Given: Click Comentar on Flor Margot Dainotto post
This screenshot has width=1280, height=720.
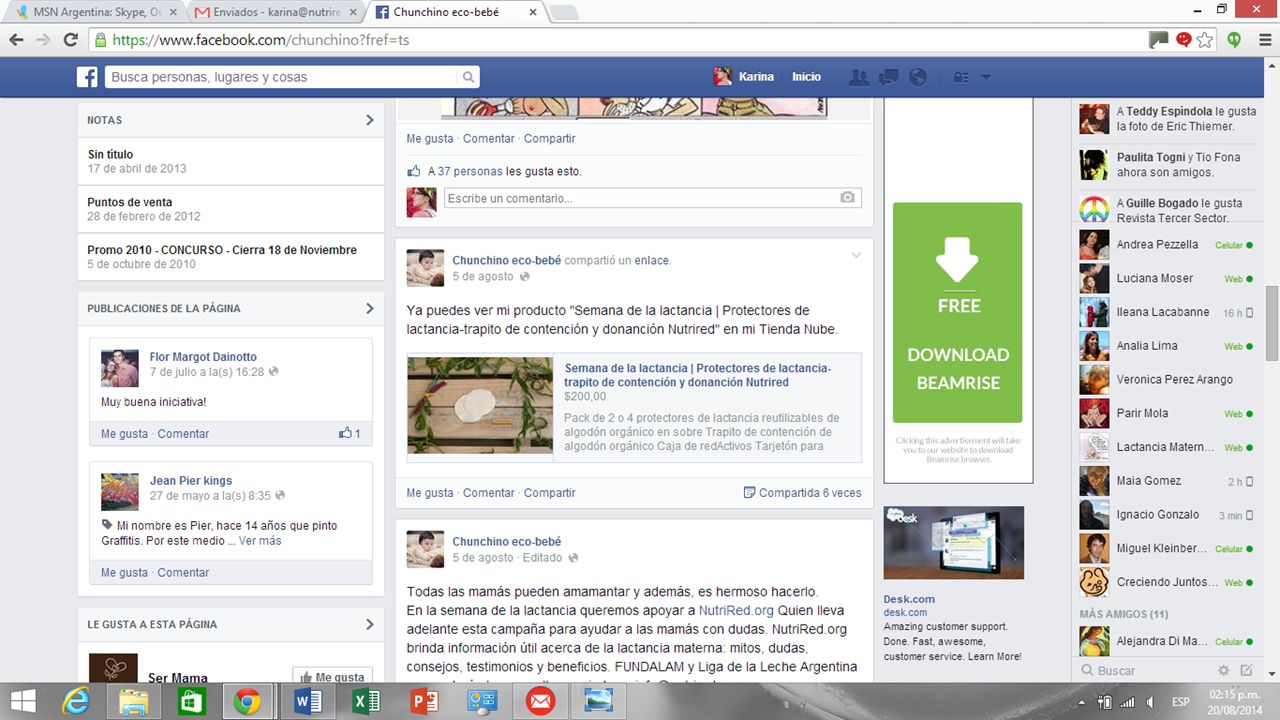Looking at the screenshot, I should coord(183,433).
